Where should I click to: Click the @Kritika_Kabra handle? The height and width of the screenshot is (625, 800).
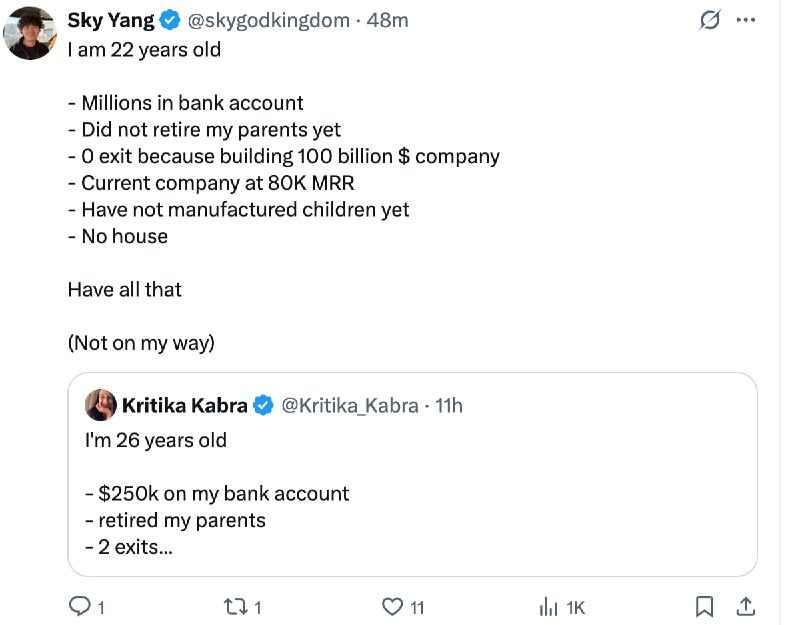pos(349,405)
